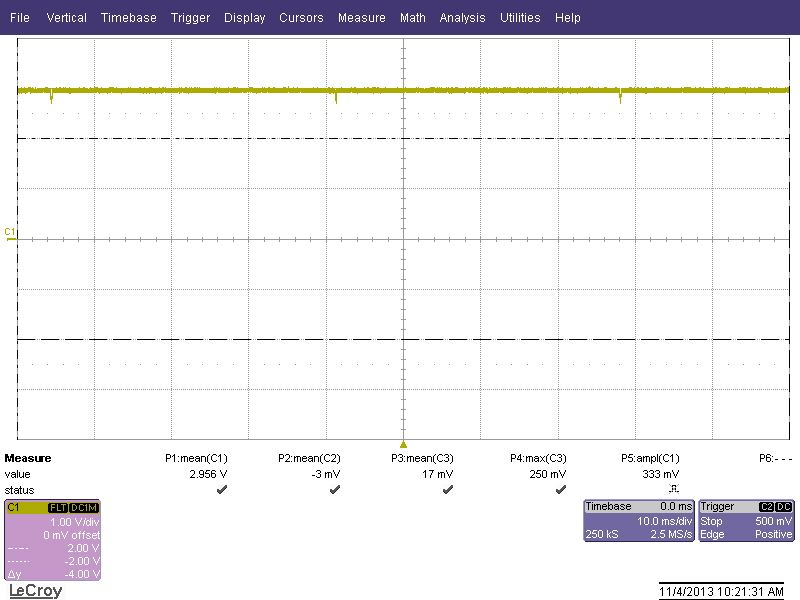Open the Cursors menu

301,17
